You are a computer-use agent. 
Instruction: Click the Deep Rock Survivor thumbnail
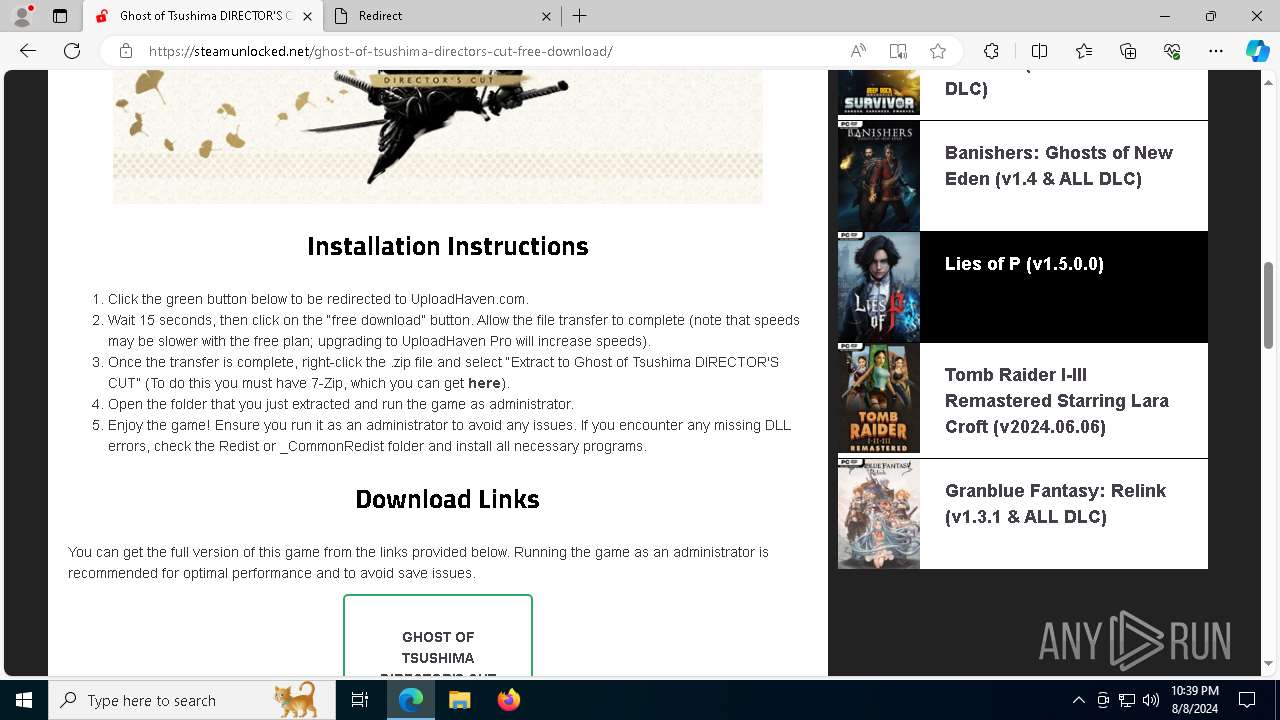(x=878, y=92)
